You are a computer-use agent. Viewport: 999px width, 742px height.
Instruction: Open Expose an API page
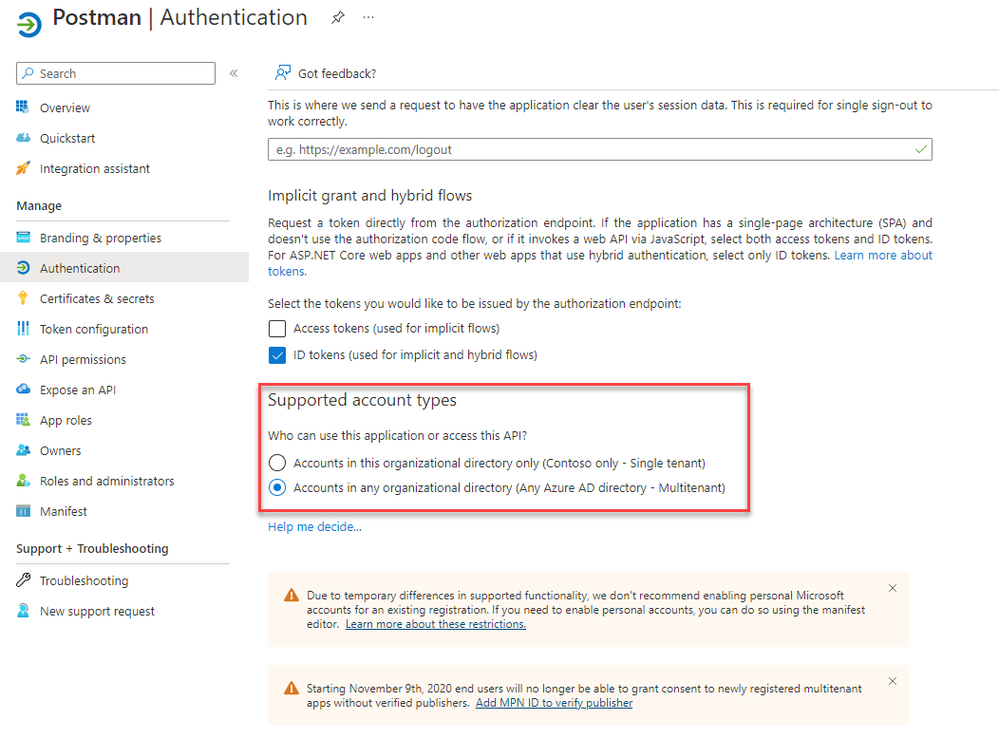pyautogui.click(x=78, y=390)
